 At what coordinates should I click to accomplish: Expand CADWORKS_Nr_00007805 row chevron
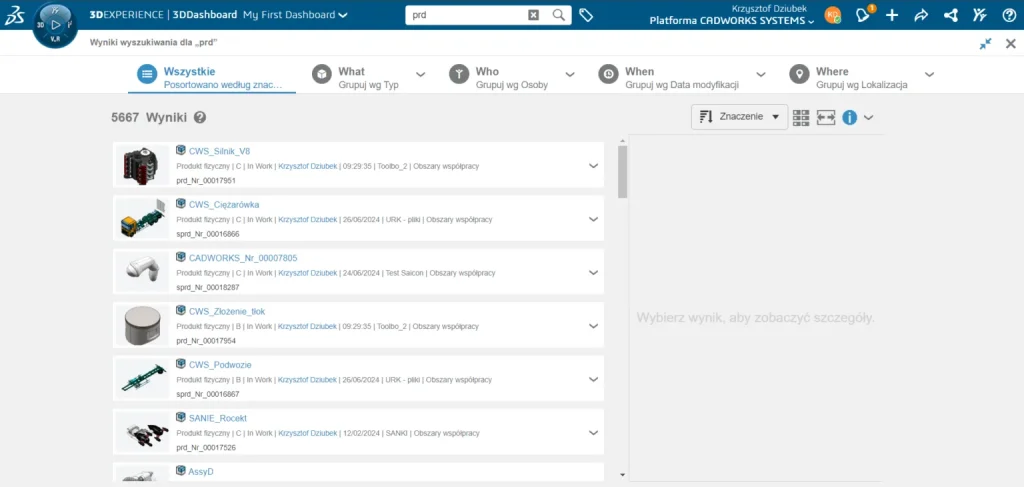(x=593, y=273)
